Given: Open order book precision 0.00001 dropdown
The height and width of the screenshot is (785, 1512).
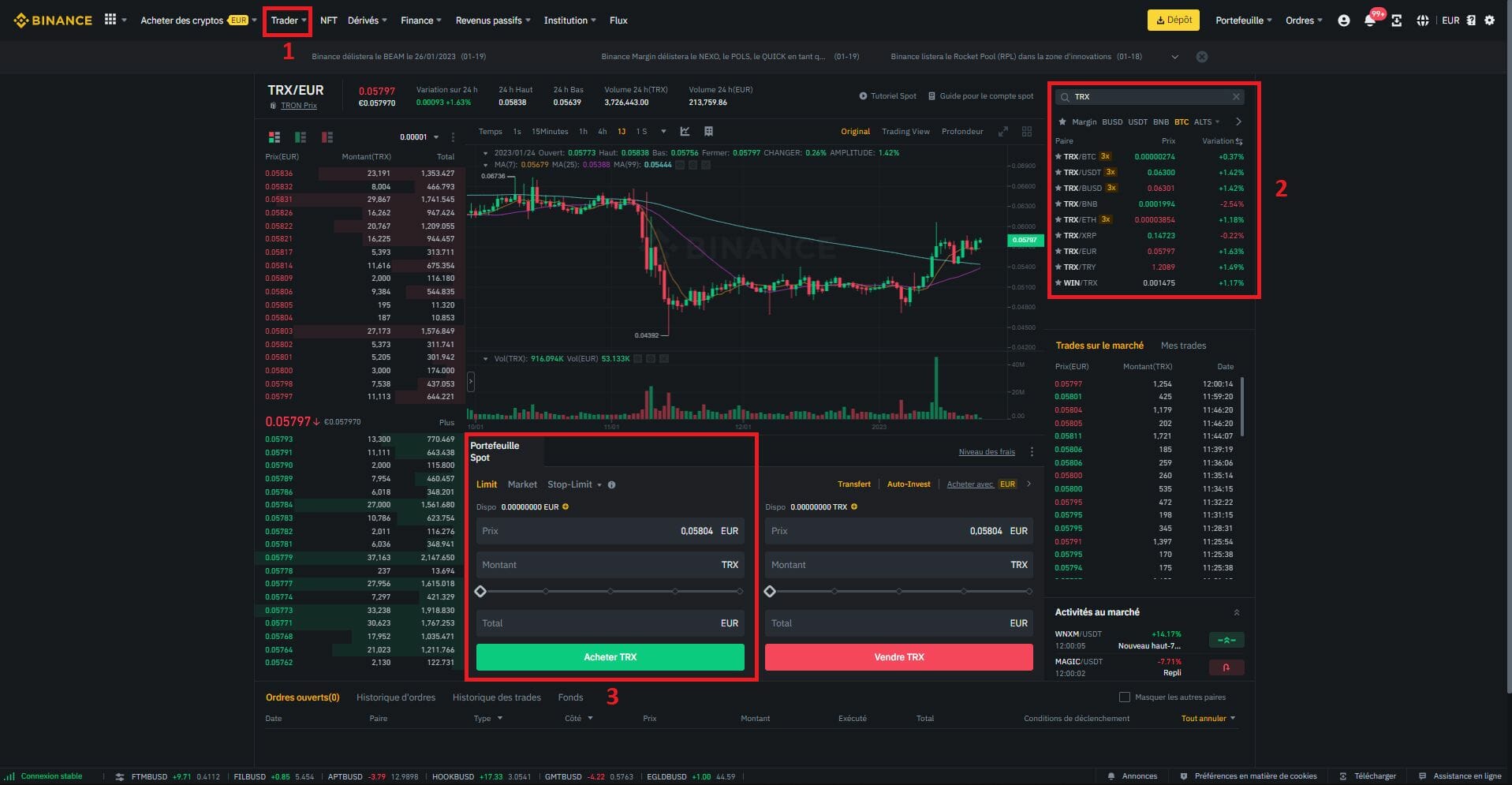Looking at the screenshot, I should [x=420, y=137].
